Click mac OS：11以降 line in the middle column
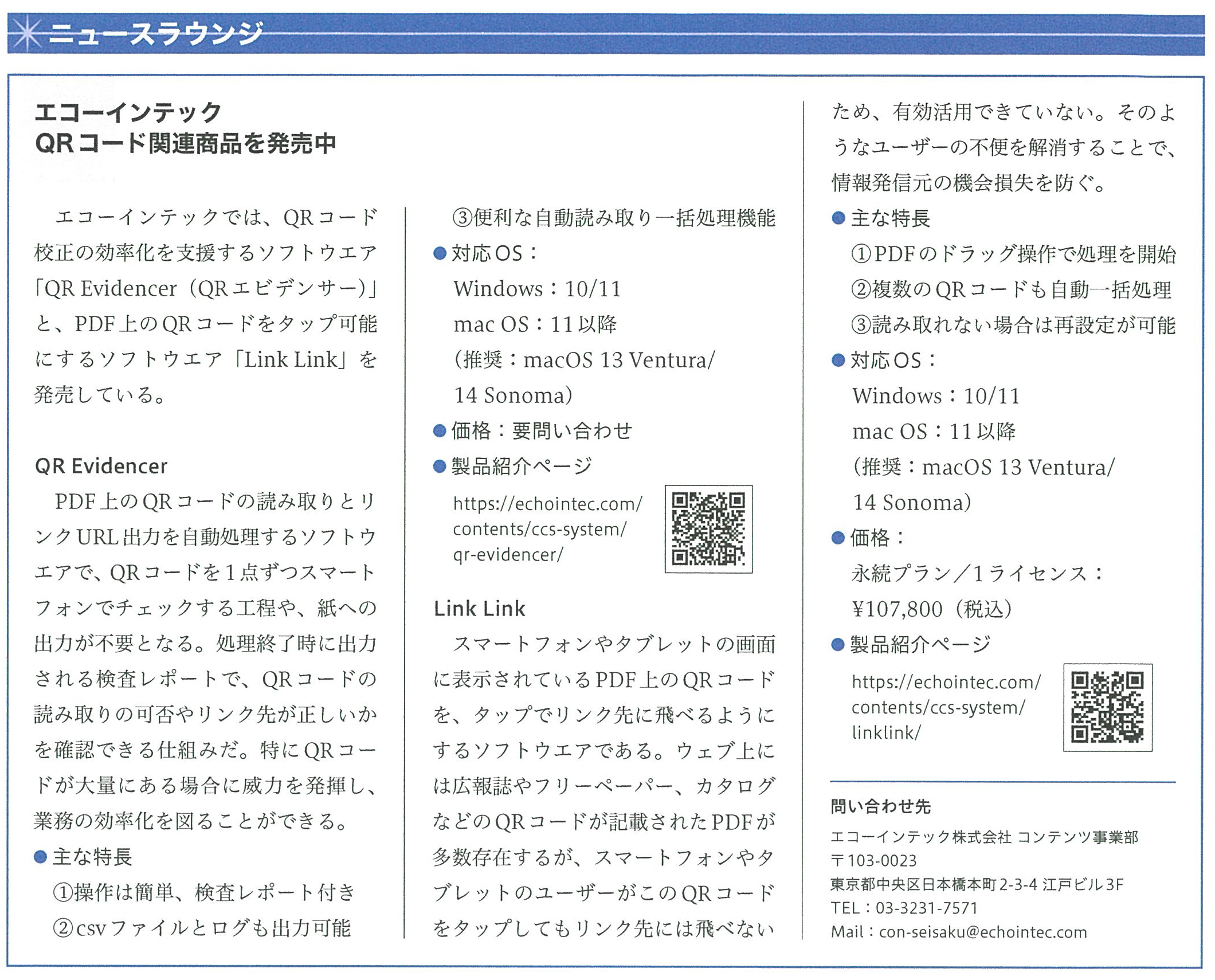Screen dimensions: 1215x980 [x=535, y=324]
